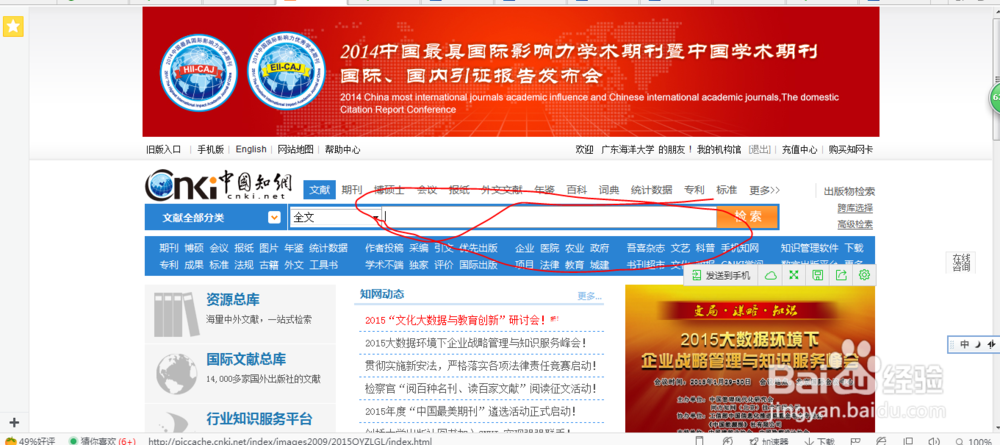Click 下载 in blue navigation bar
The height and width of the screenshot is (445, 1000).
(x=854, y=248)
